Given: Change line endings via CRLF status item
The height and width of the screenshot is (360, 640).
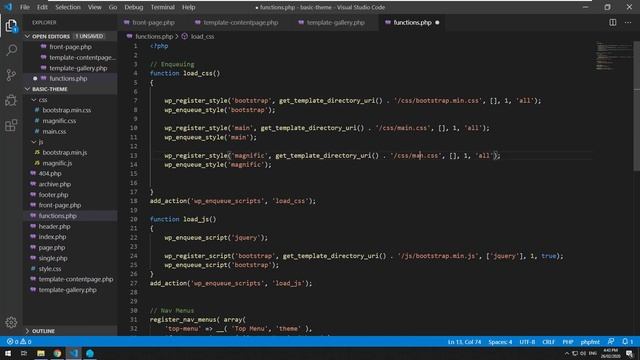Looking at the screenshot, I should tap(549, 342).
